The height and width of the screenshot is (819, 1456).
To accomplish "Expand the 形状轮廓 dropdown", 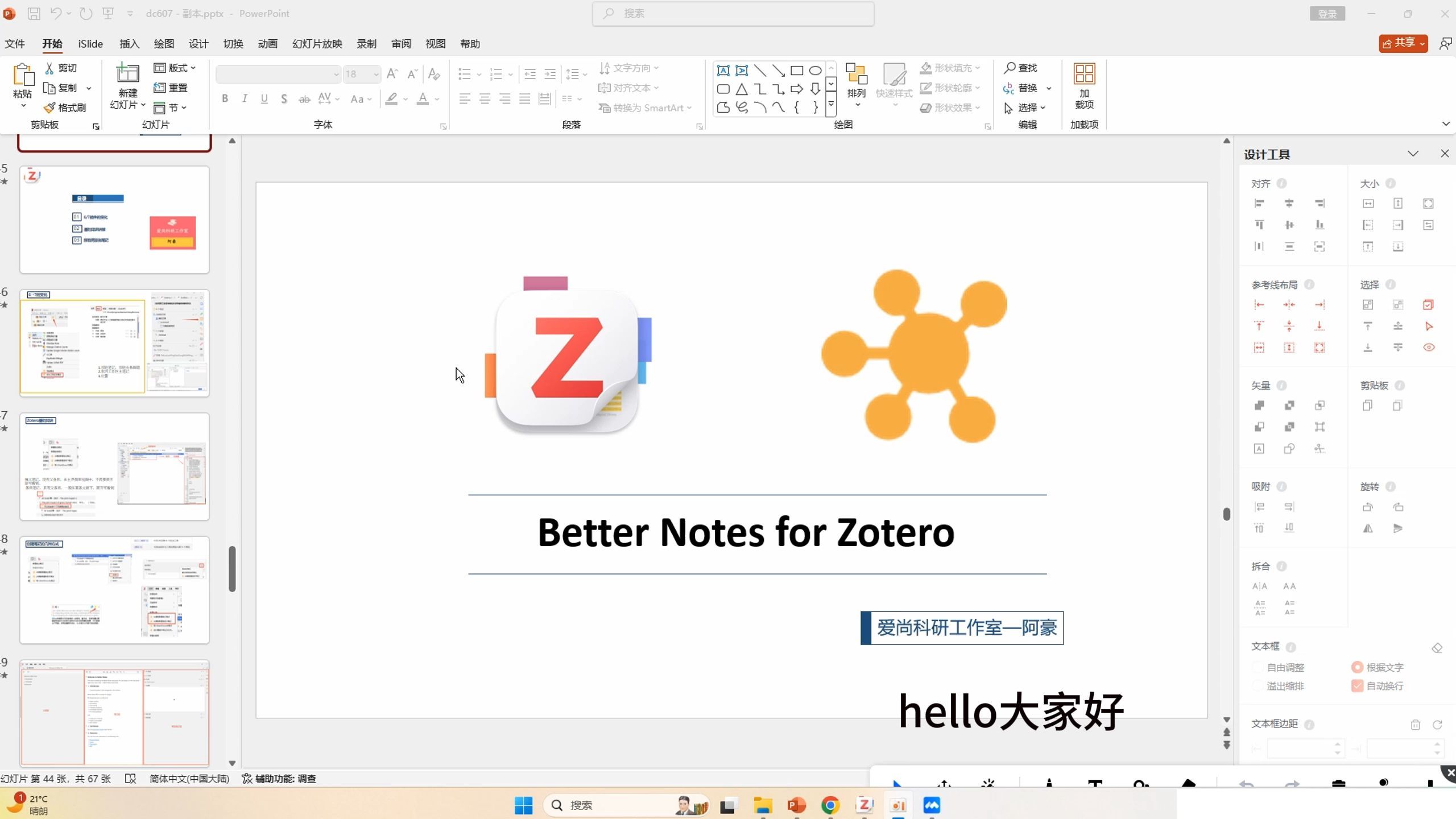I will click(978, 88).
